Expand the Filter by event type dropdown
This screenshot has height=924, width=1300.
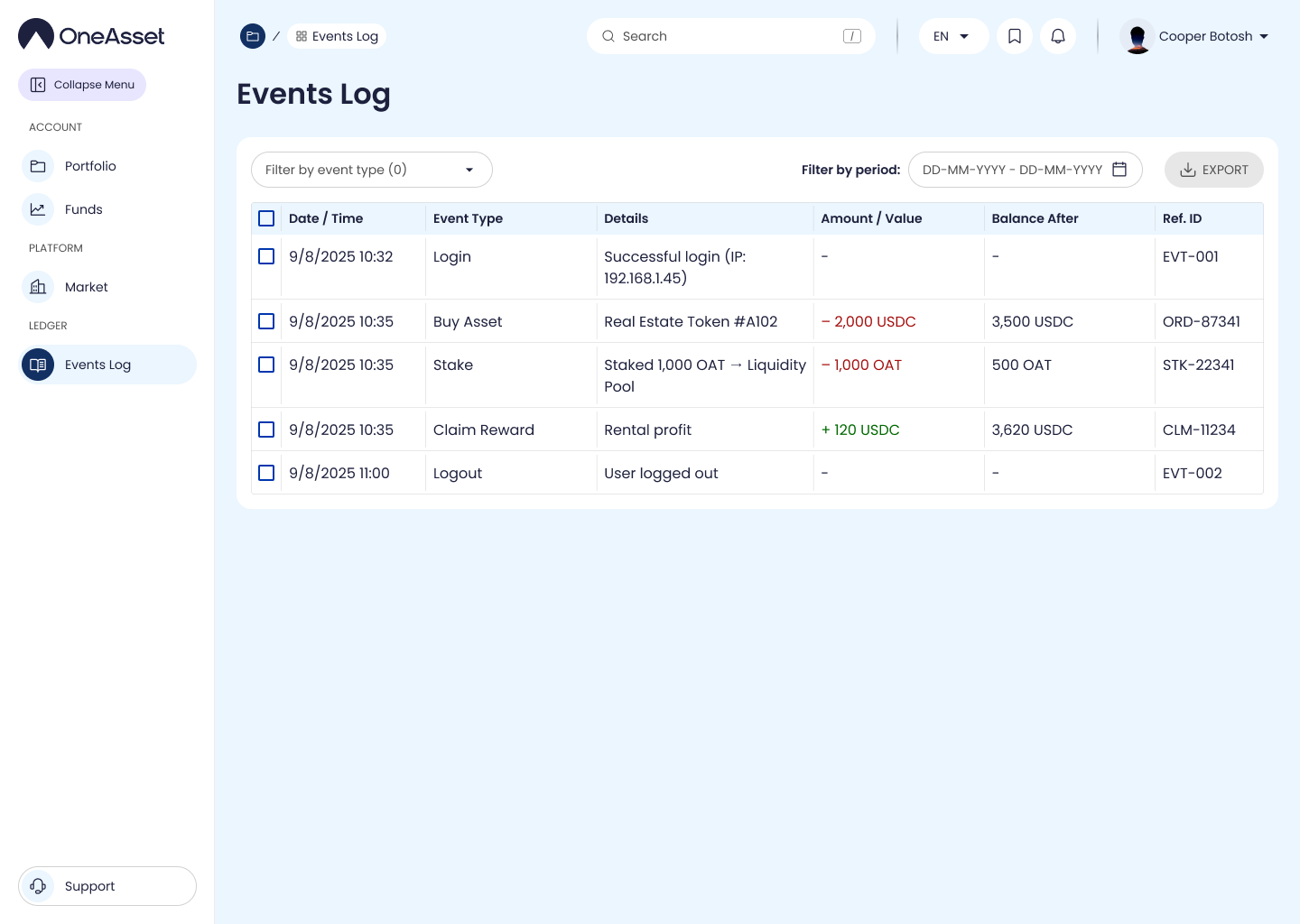[x=371, y=170]
